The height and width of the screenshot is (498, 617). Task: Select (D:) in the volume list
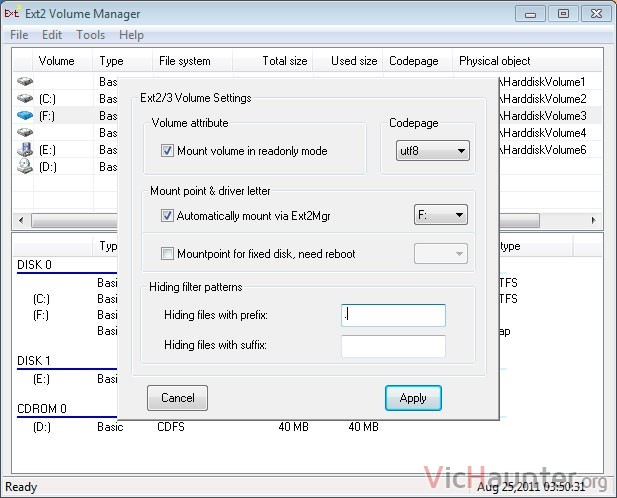pyautogui.click(x=48, y=167)
